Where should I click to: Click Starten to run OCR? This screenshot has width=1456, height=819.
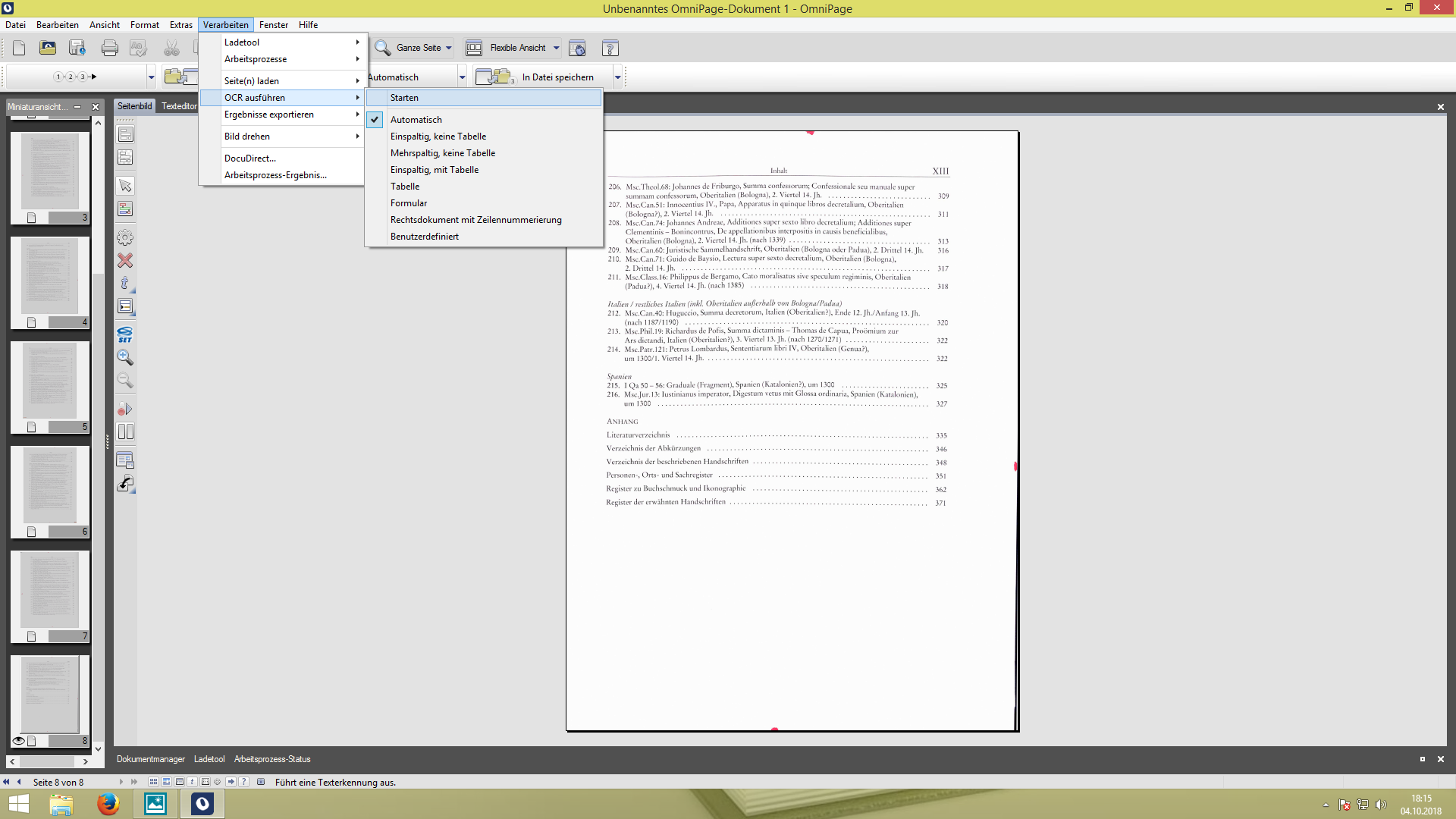tap(484, 98)
